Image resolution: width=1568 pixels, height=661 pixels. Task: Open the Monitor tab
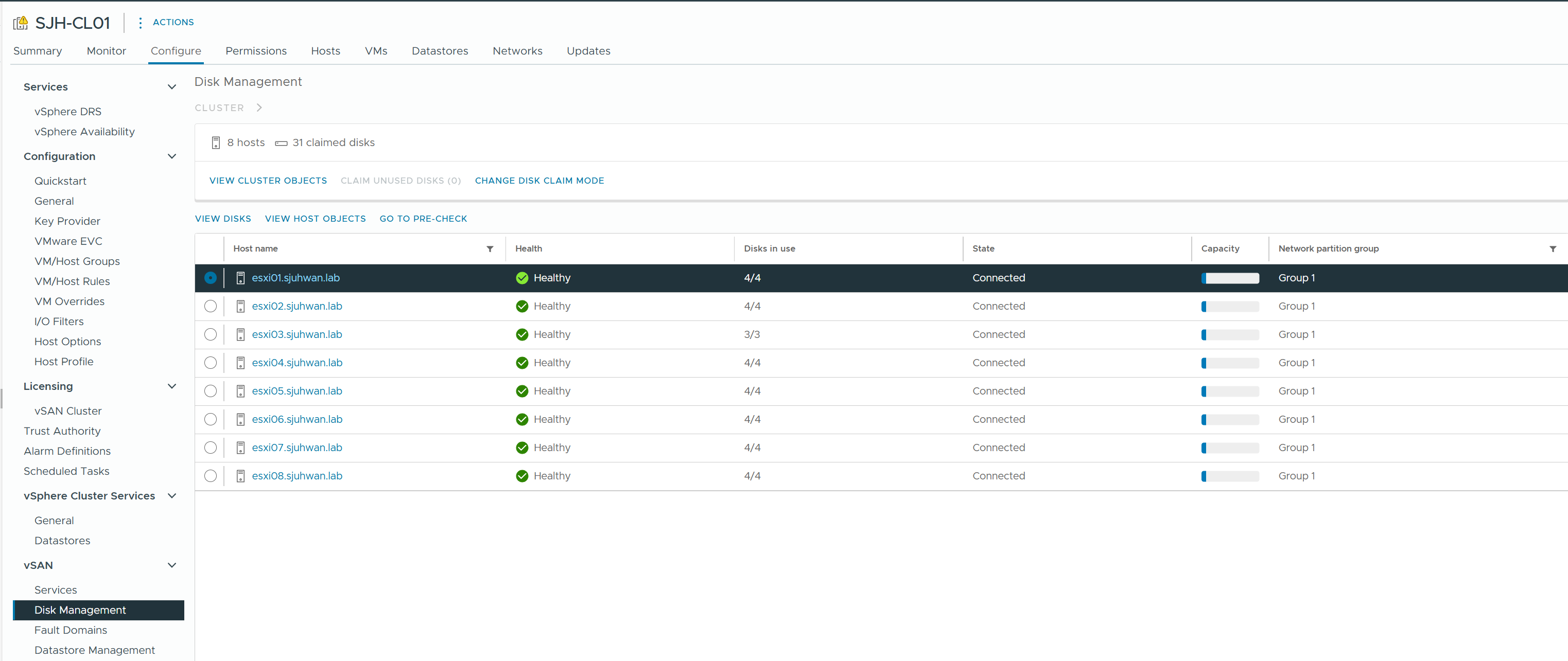[106, 51]
